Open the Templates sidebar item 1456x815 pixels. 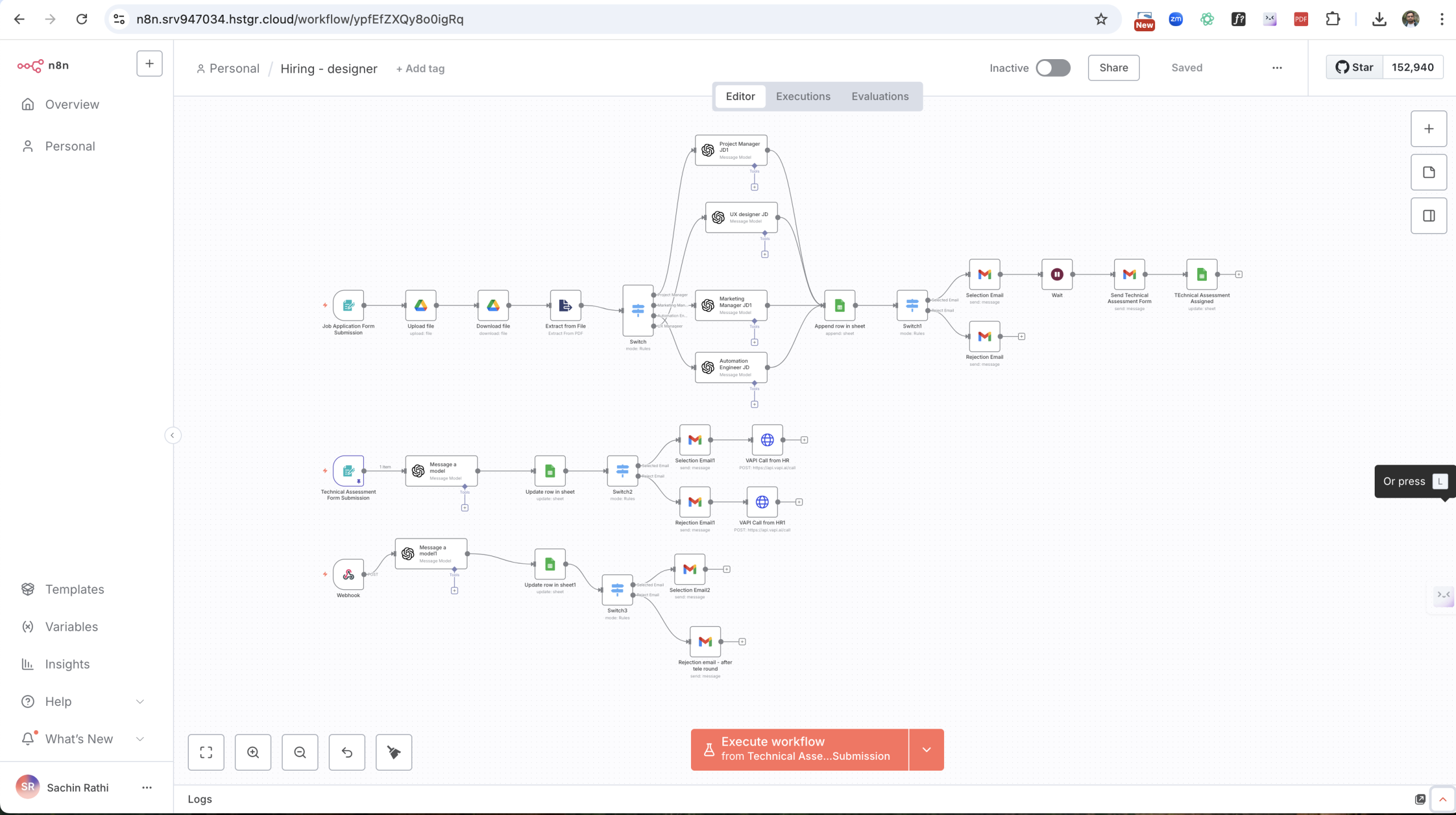(x=75, y=589)
